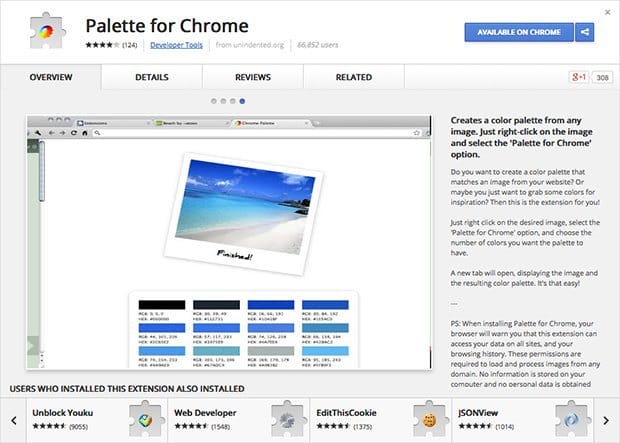
Task: Click the beach photo in the screenshot
Action: point(245,207)
